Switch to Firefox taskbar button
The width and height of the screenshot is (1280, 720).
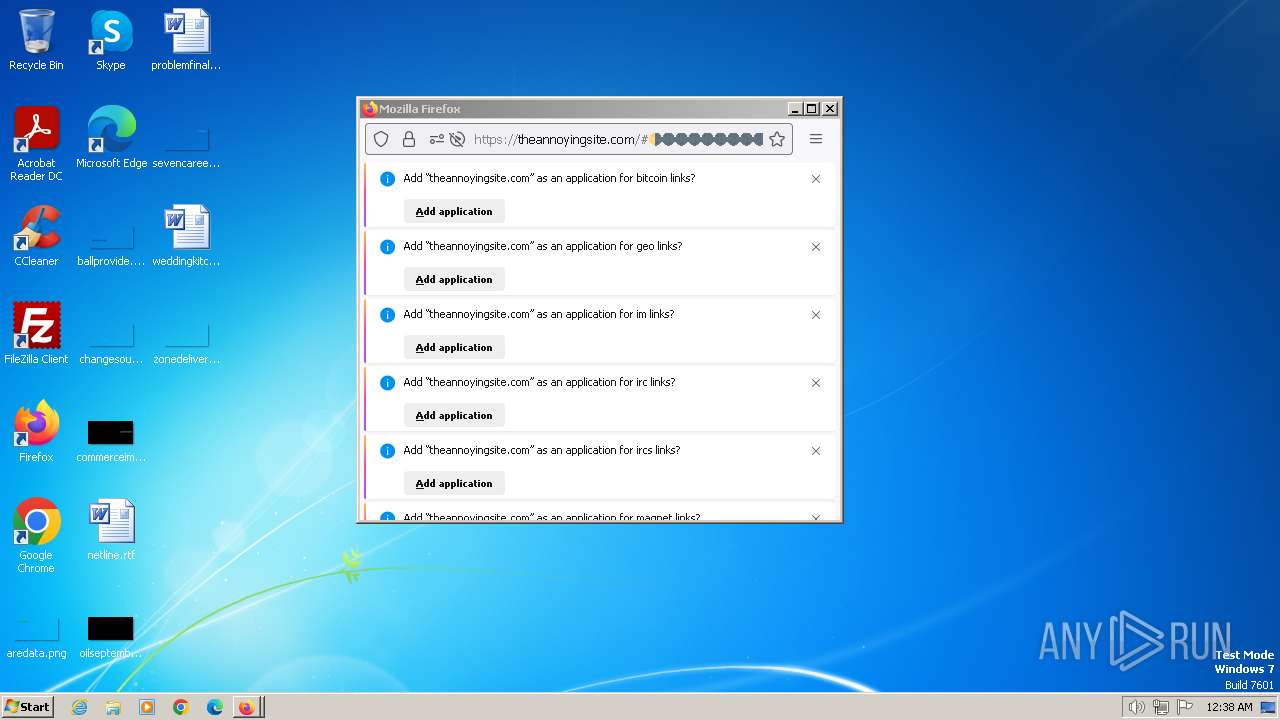point(247,707)
